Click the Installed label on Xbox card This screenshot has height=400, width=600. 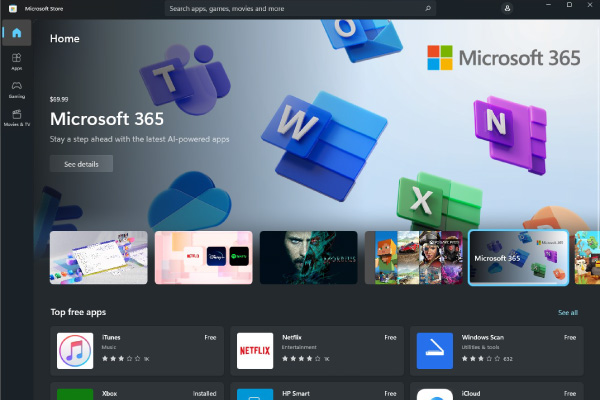(204, 393)
